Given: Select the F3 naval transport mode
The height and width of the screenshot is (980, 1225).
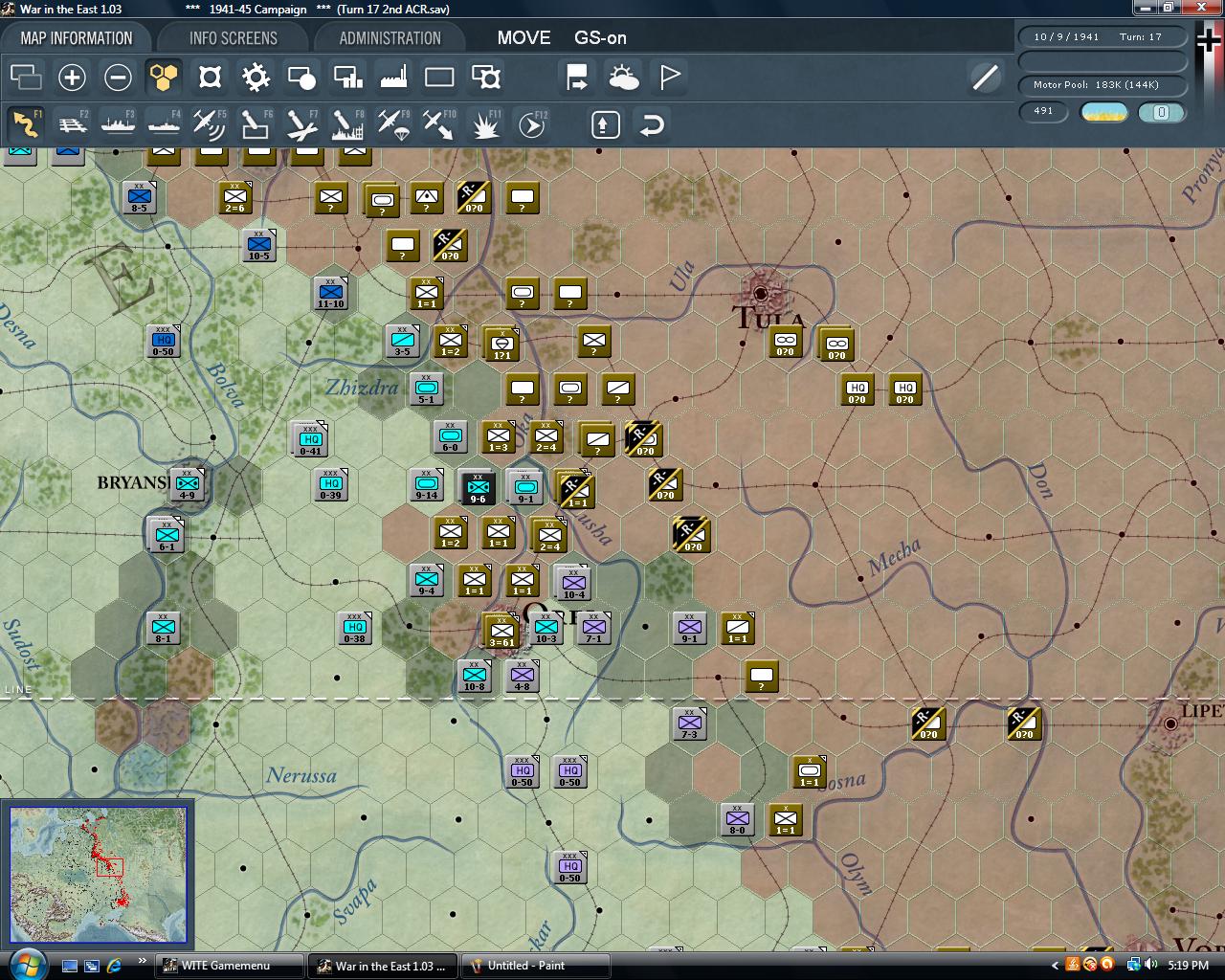Looking at the screenshot, I should (x=118, y=124).
